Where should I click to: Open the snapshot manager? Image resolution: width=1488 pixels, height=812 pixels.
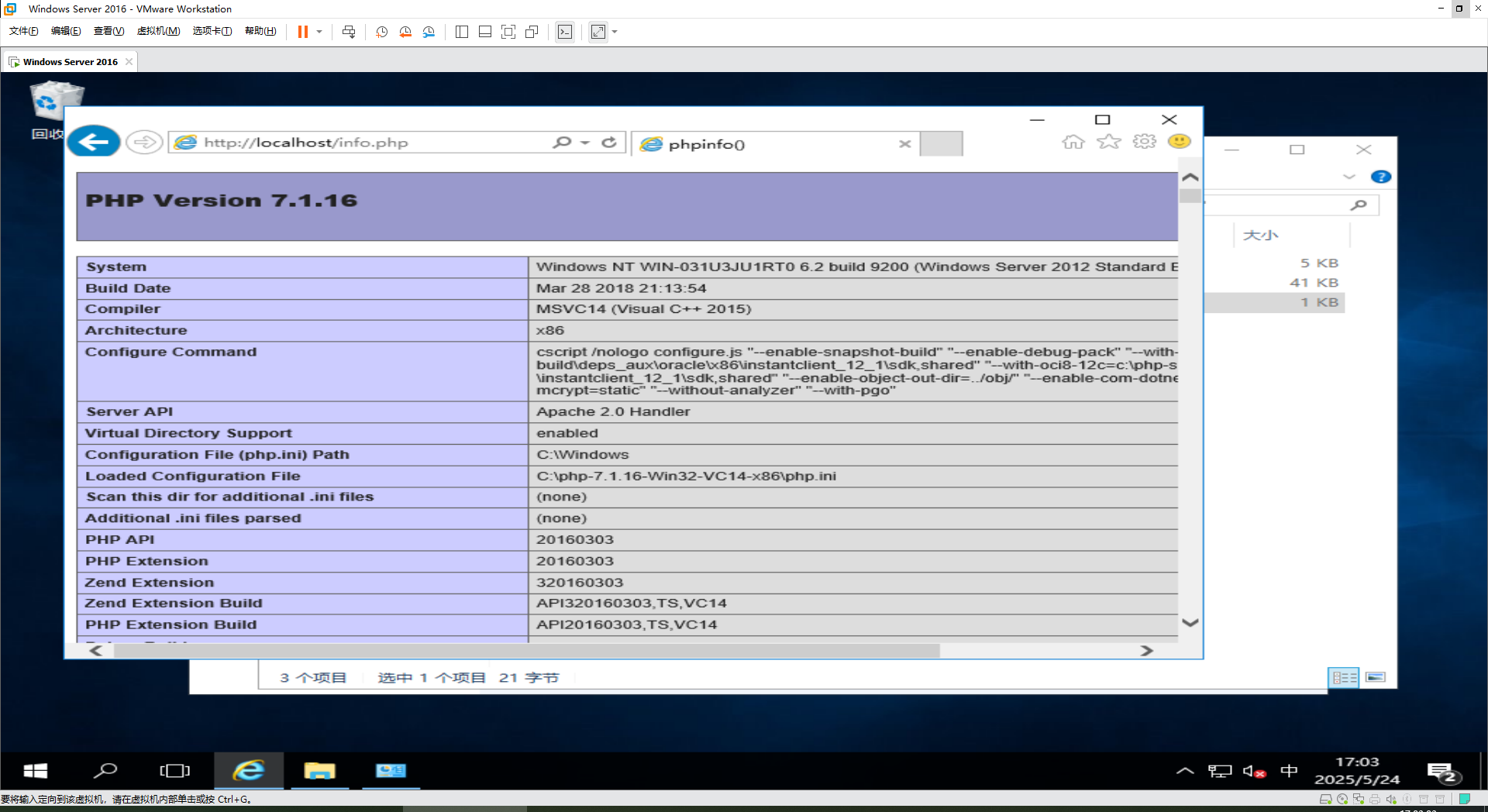click(429, 32)
